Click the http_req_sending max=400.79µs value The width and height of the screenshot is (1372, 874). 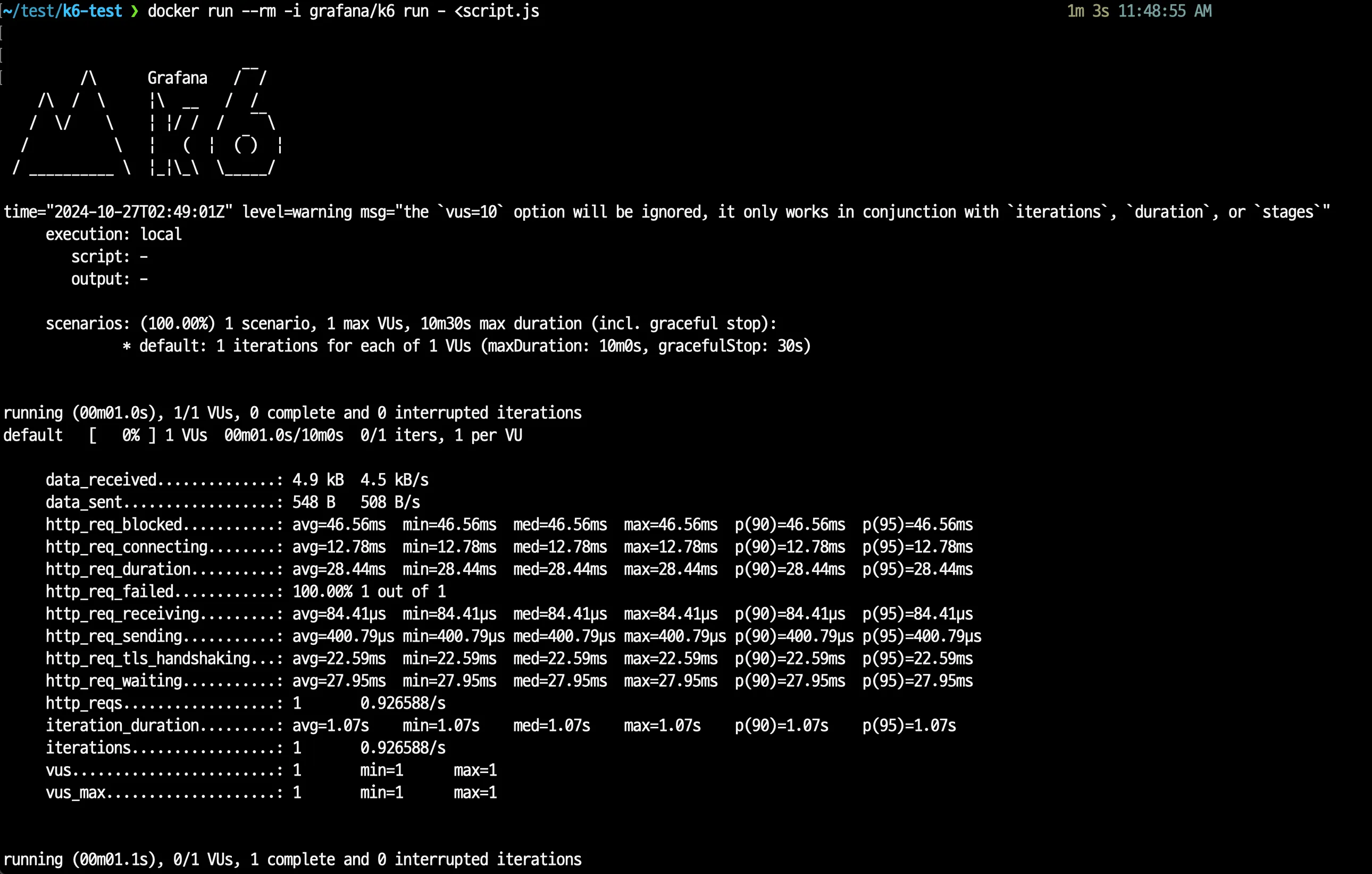pos(674,636)
